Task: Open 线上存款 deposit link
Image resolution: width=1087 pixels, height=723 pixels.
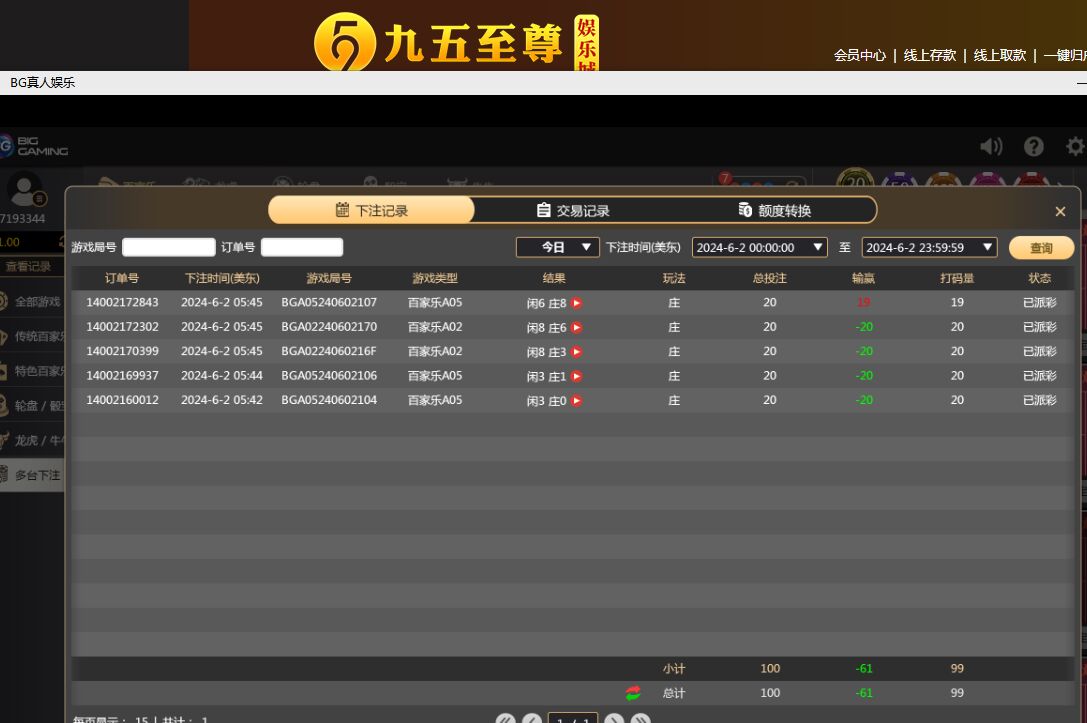Action: coord(930,55)
